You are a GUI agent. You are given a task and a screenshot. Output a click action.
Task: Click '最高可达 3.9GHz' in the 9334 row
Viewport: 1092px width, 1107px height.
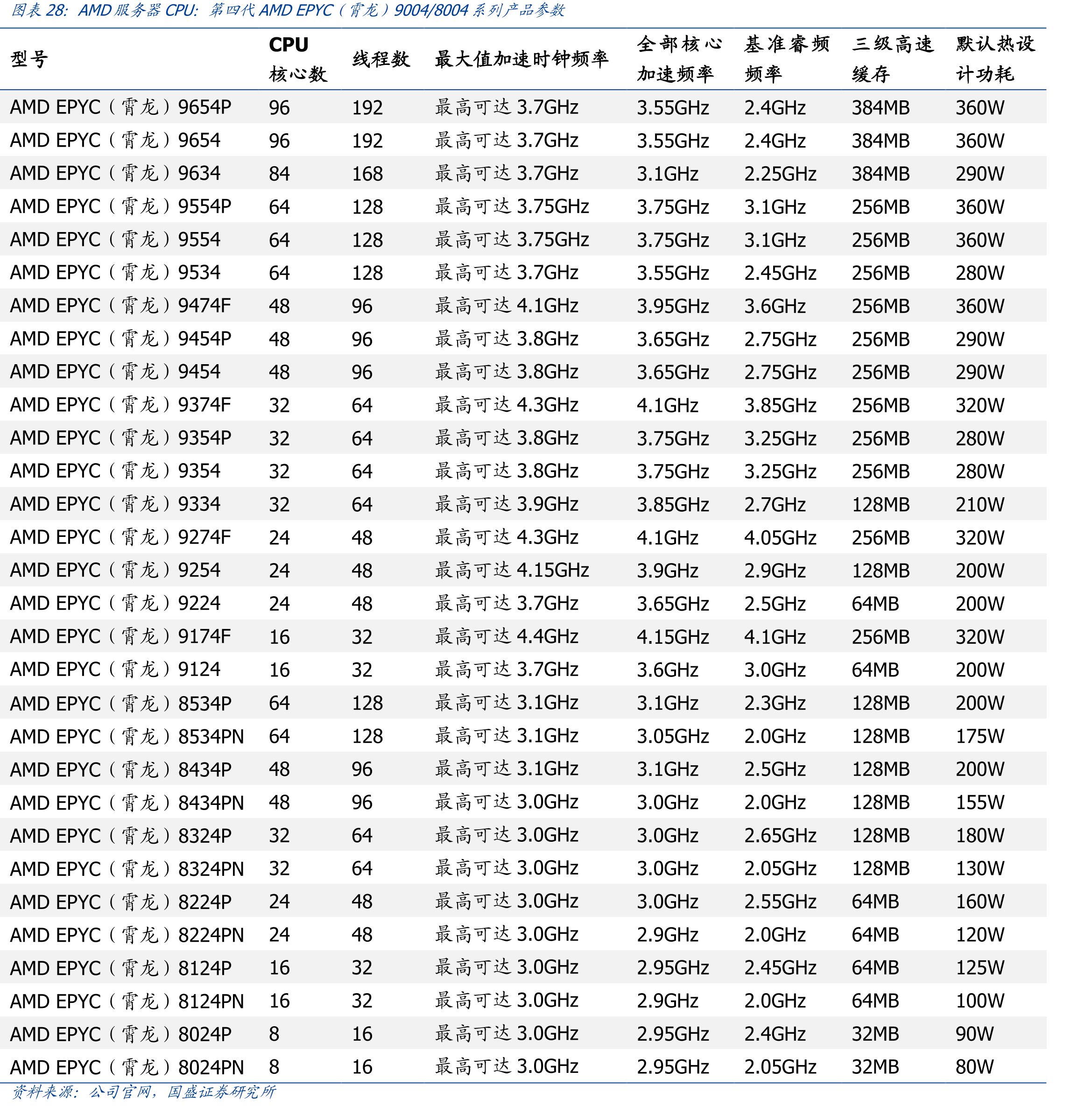coord(507,504)
